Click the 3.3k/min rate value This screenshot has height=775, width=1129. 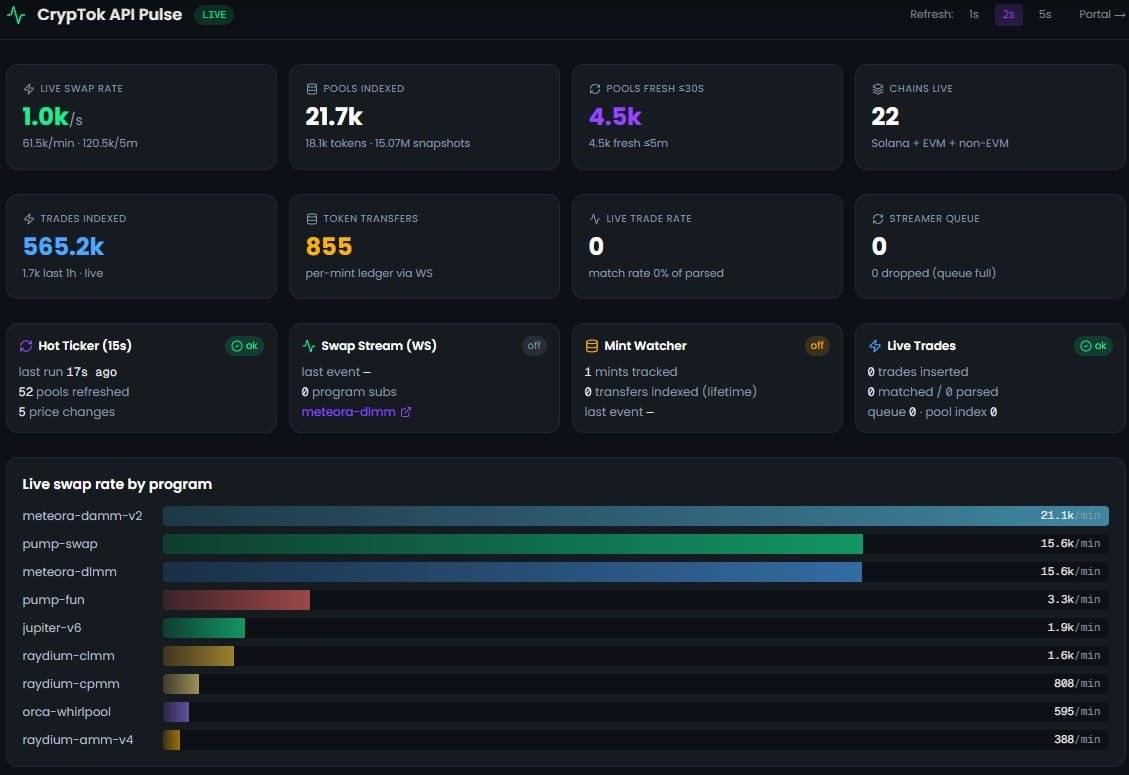coord(1074,600)
